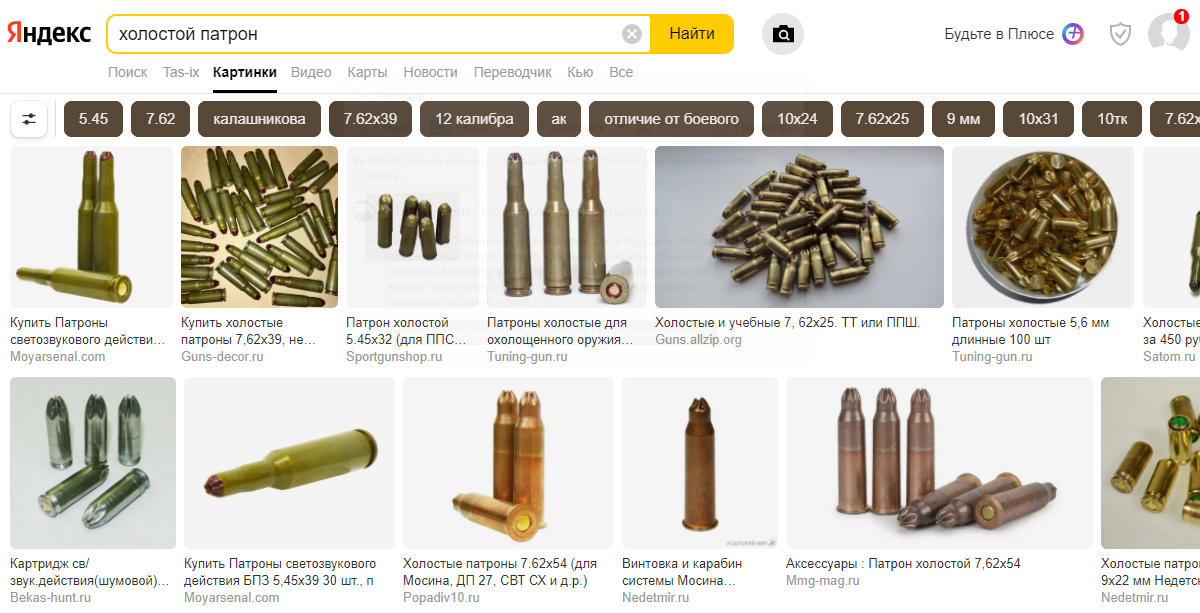
Task: Open the Guns.allzip.org source link
Action: click(x=698, y=340)
